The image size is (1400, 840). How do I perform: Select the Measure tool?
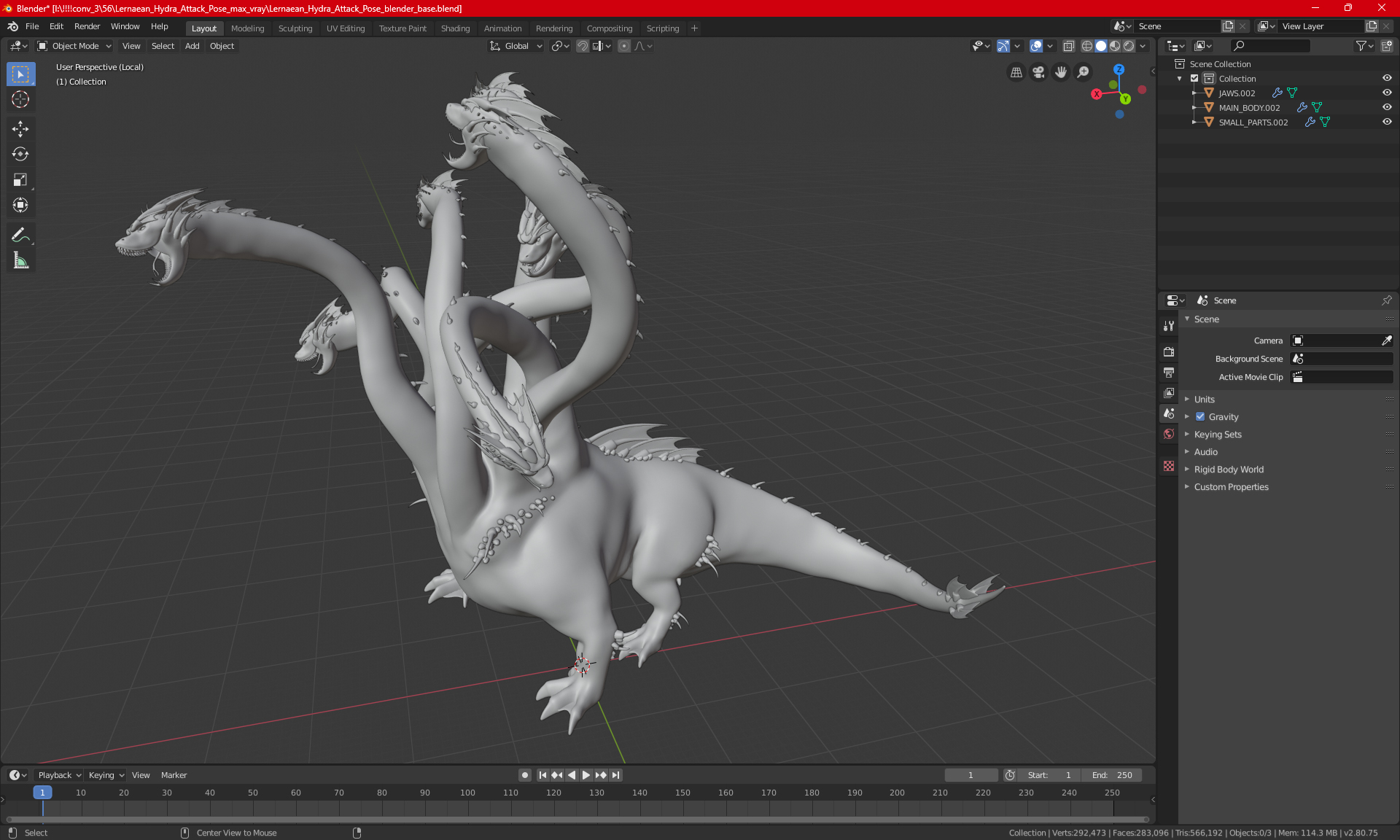pyautogui.click(x=20, y=260)
